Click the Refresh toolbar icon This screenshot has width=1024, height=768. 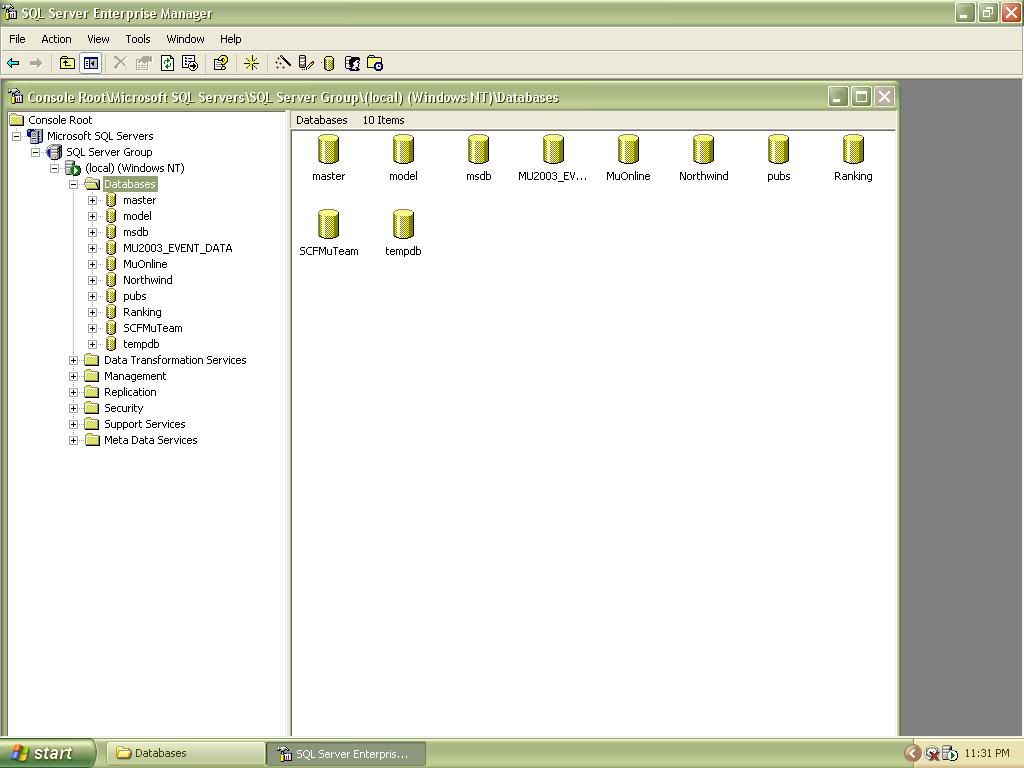(167, 63)
